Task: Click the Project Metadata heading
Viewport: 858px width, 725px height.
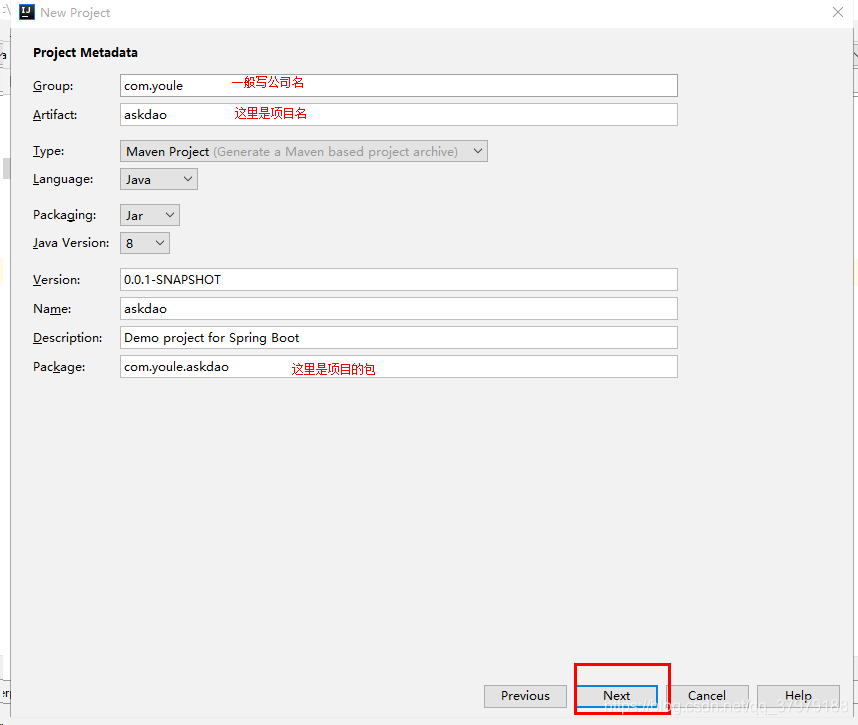Action: pos(85,53)
